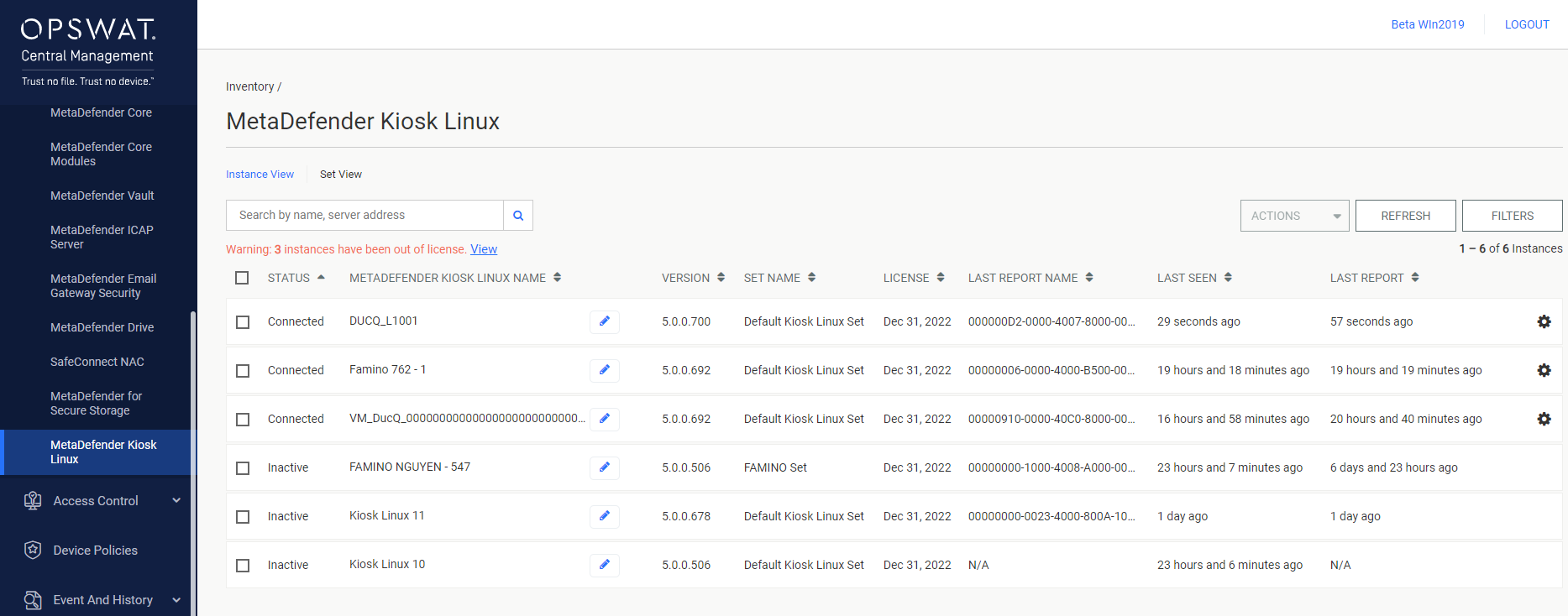Click version 5.0.0.700 cell
Viewport: 1568px width, 616px height.
click(x=686, y=321)
